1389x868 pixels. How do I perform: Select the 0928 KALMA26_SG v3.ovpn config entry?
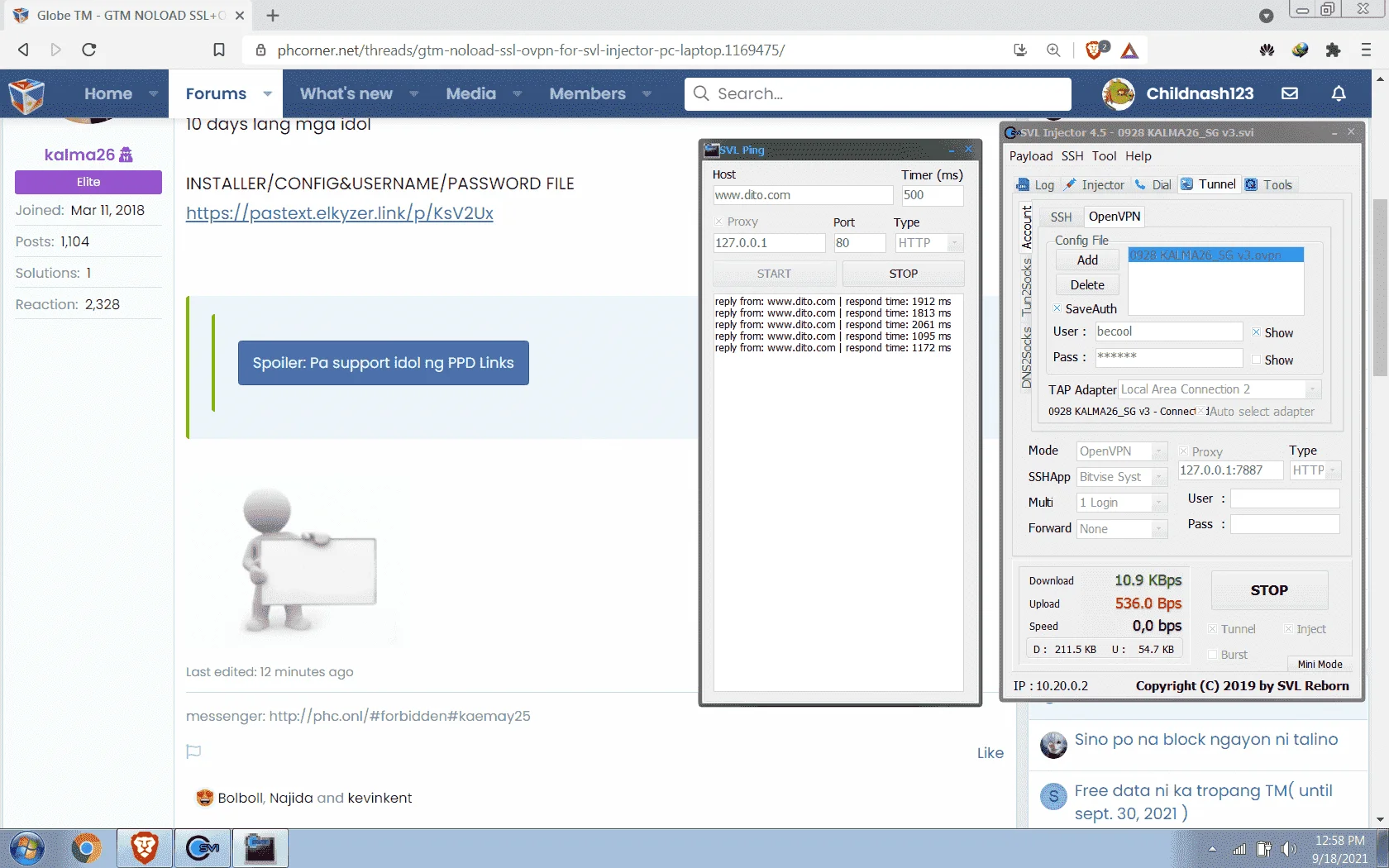coord(1215,255)
